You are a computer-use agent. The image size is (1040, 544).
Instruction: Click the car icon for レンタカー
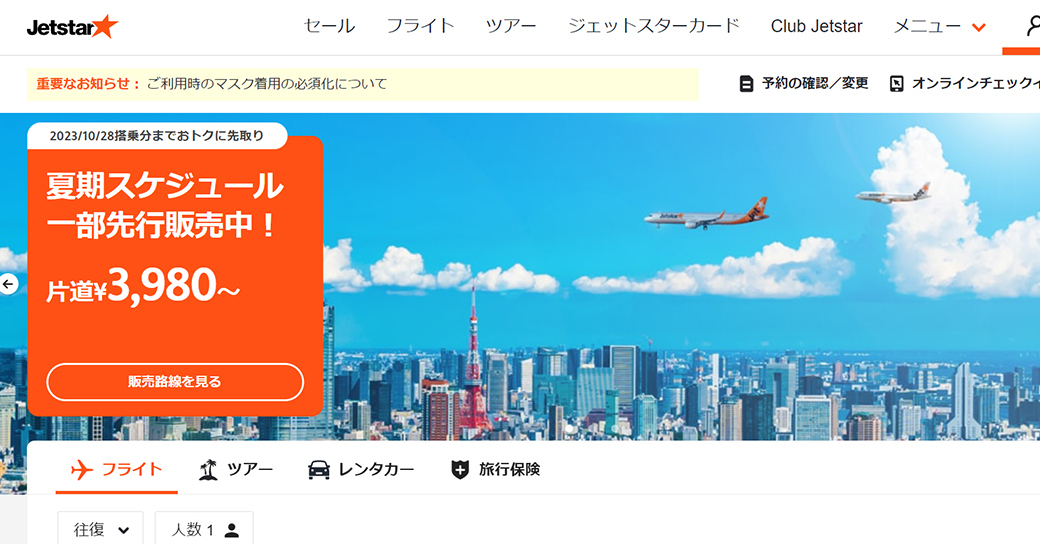pos(319,470)
